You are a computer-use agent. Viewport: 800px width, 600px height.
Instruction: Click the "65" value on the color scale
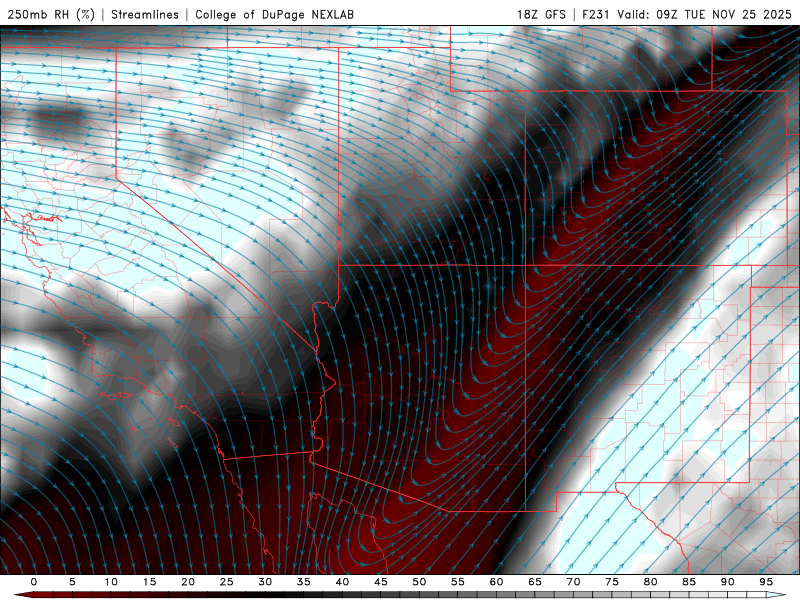[535, 582]
